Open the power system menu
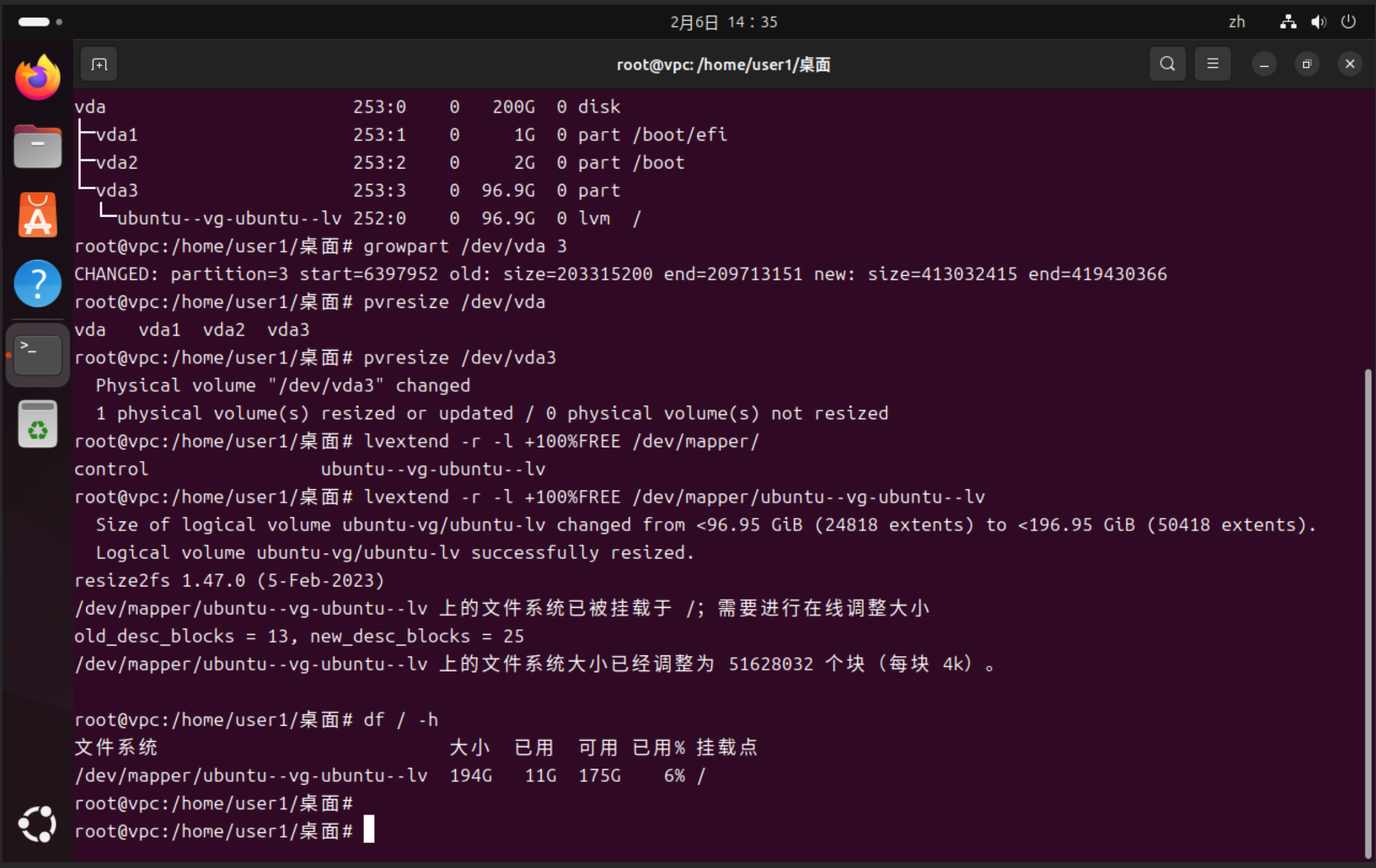Viewport: 1376px width, 868px height. coord(1349,22)
